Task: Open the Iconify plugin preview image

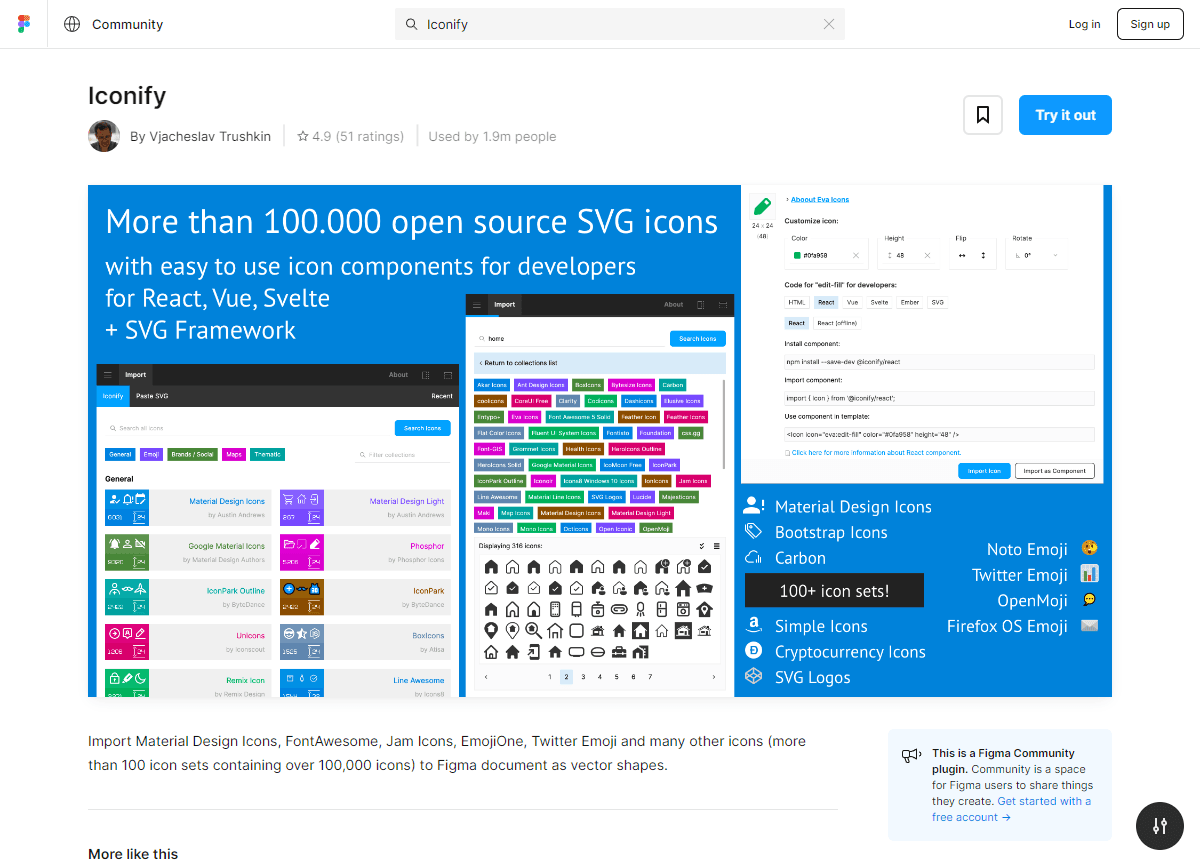Action: [600, 441]
